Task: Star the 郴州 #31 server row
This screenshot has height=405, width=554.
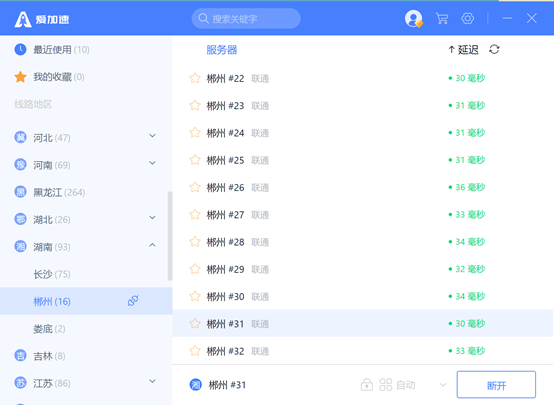Action: pos(195,323)
